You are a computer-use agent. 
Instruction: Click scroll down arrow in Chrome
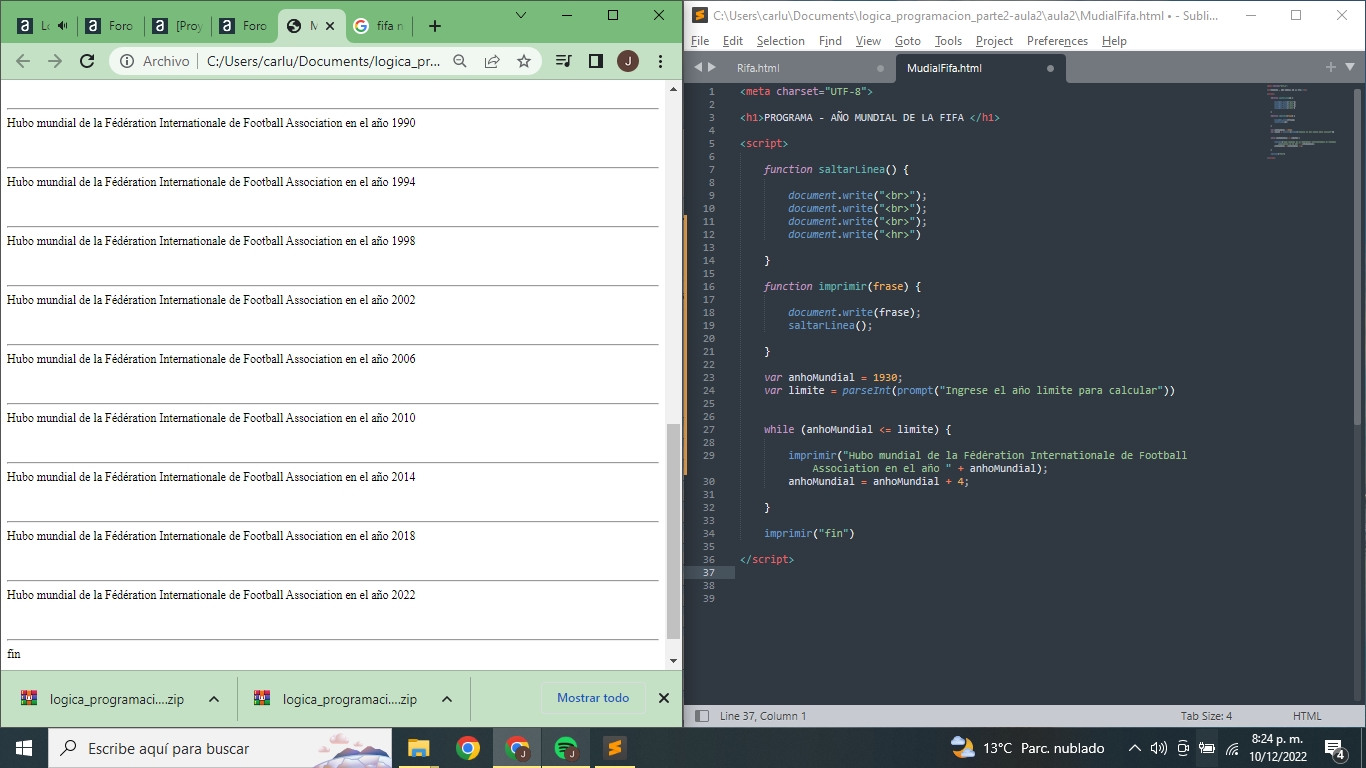673,661
